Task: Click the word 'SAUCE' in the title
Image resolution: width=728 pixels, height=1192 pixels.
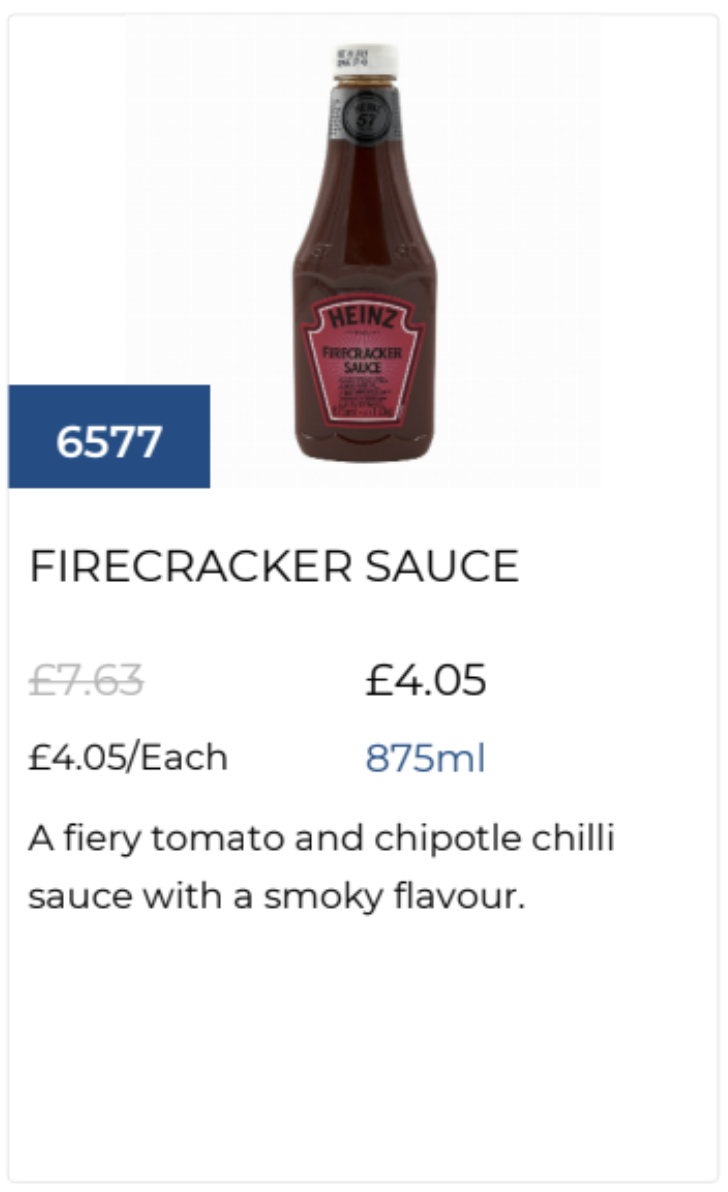Action: [442, 566]
